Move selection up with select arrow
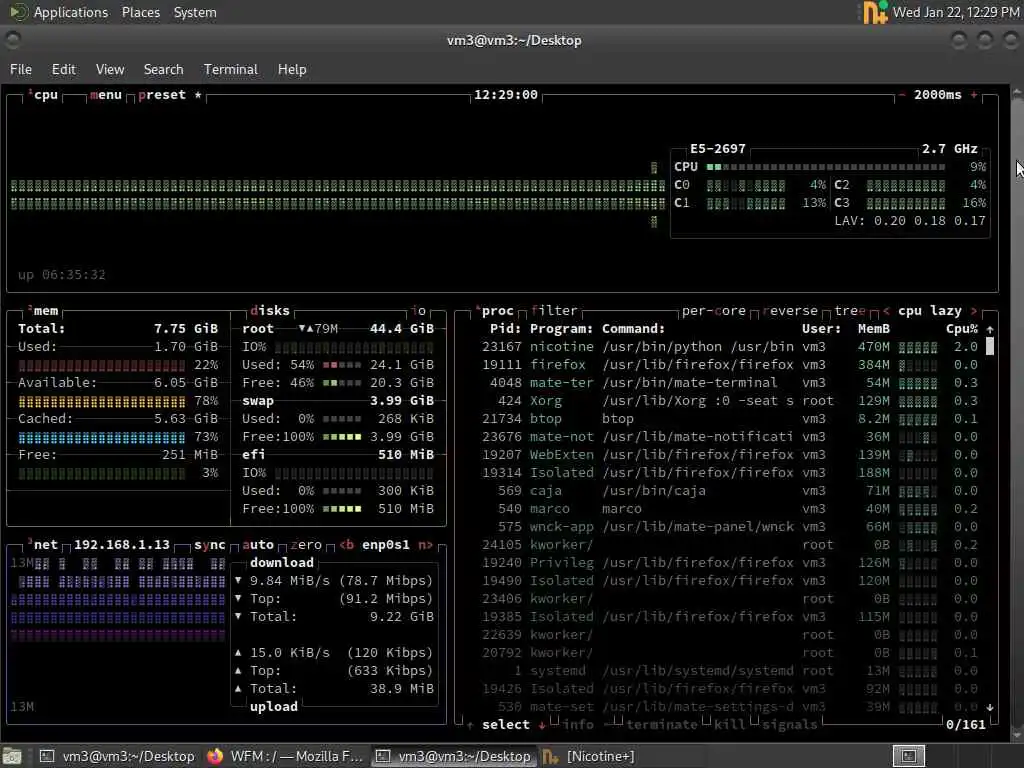 coord(470,724)
